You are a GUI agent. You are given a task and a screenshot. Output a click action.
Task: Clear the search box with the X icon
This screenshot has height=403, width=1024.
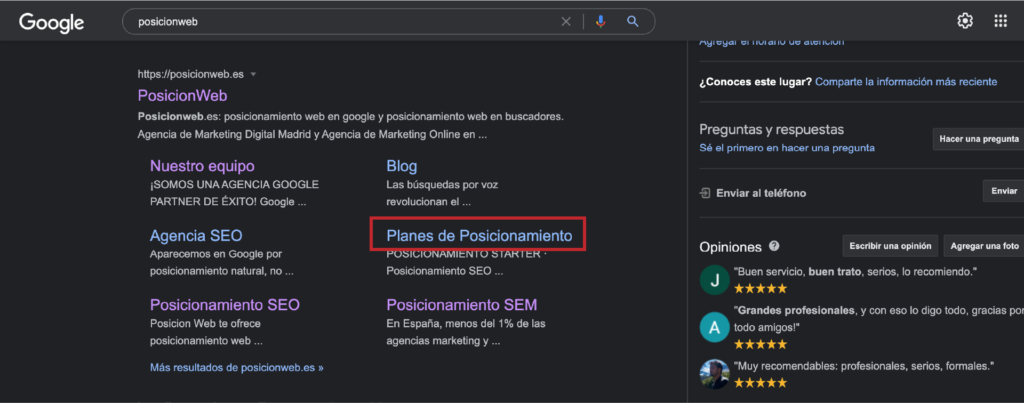[x=566, y=22]
